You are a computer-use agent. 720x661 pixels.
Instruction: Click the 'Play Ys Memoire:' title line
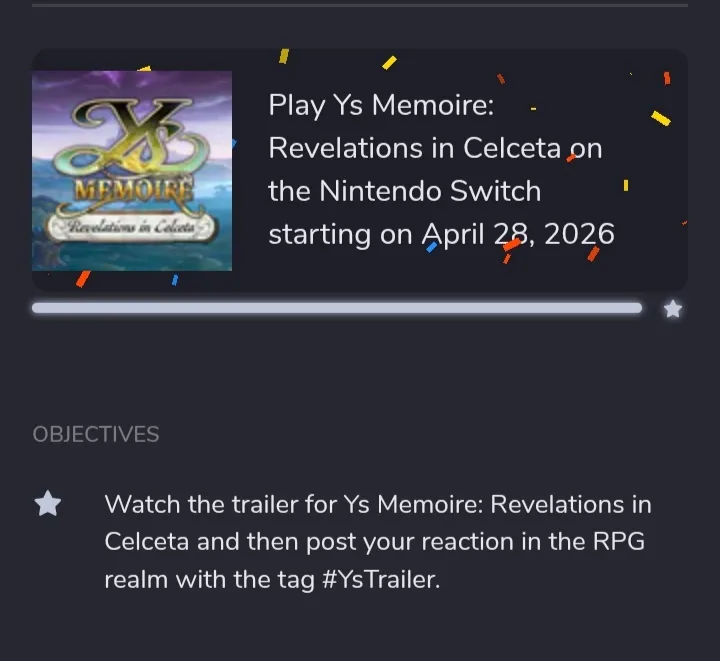tap(381, 105)
